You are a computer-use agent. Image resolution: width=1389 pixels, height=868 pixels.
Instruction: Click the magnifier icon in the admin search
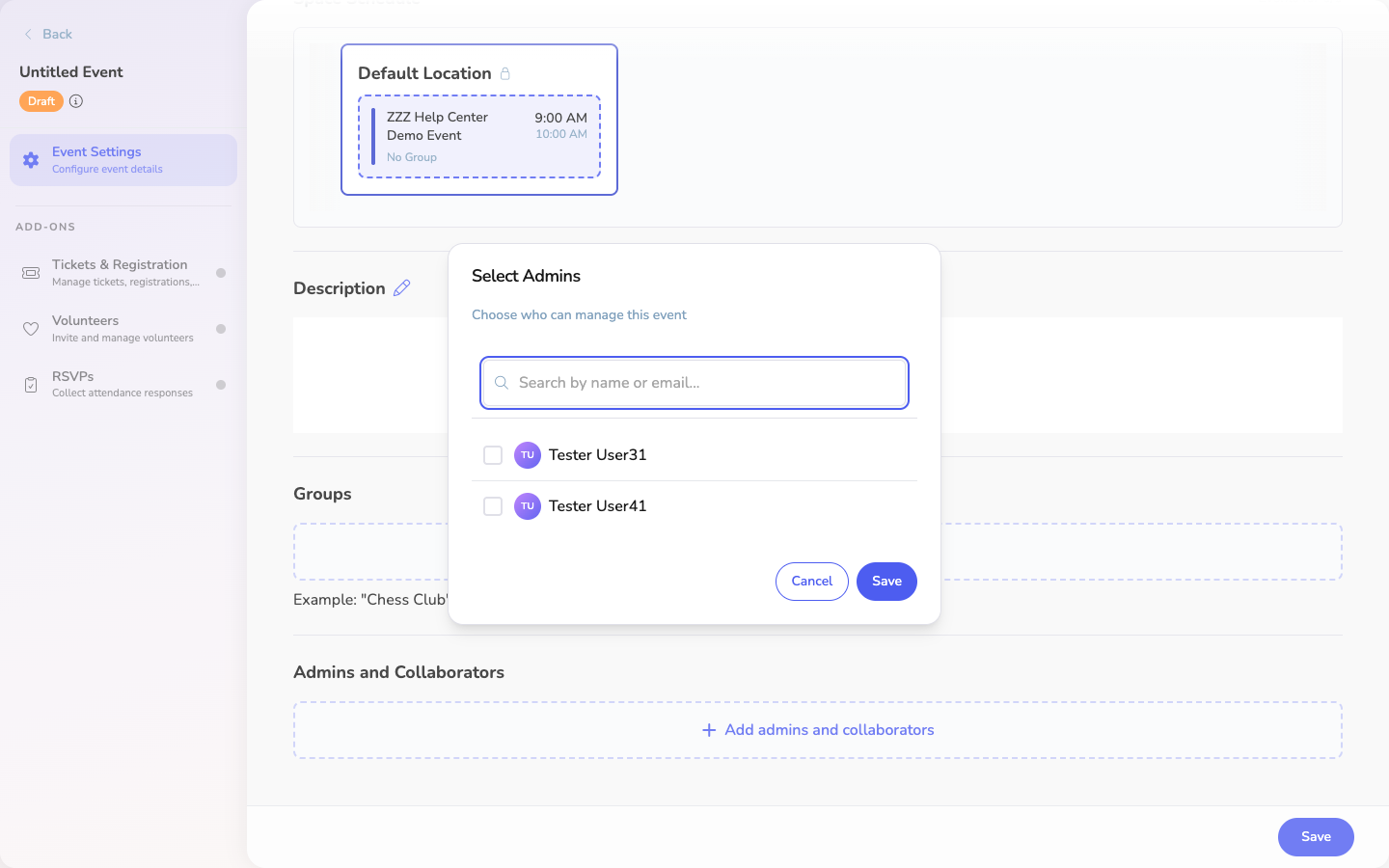[x=502, y=383]
